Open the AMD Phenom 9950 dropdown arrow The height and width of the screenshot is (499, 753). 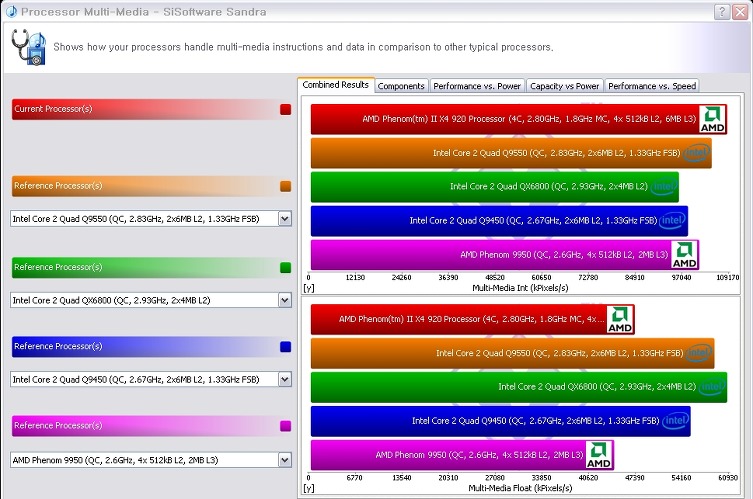coord(285,460)
